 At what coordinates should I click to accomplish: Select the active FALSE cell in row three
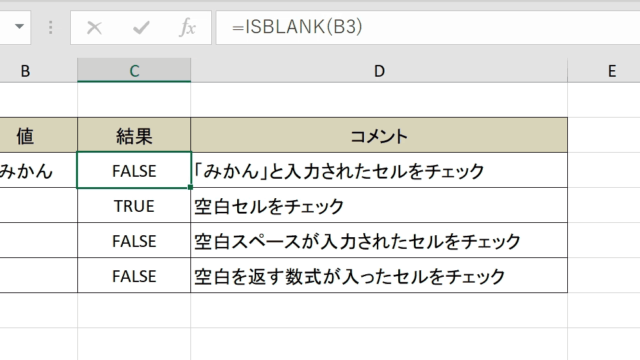point(134,170)
